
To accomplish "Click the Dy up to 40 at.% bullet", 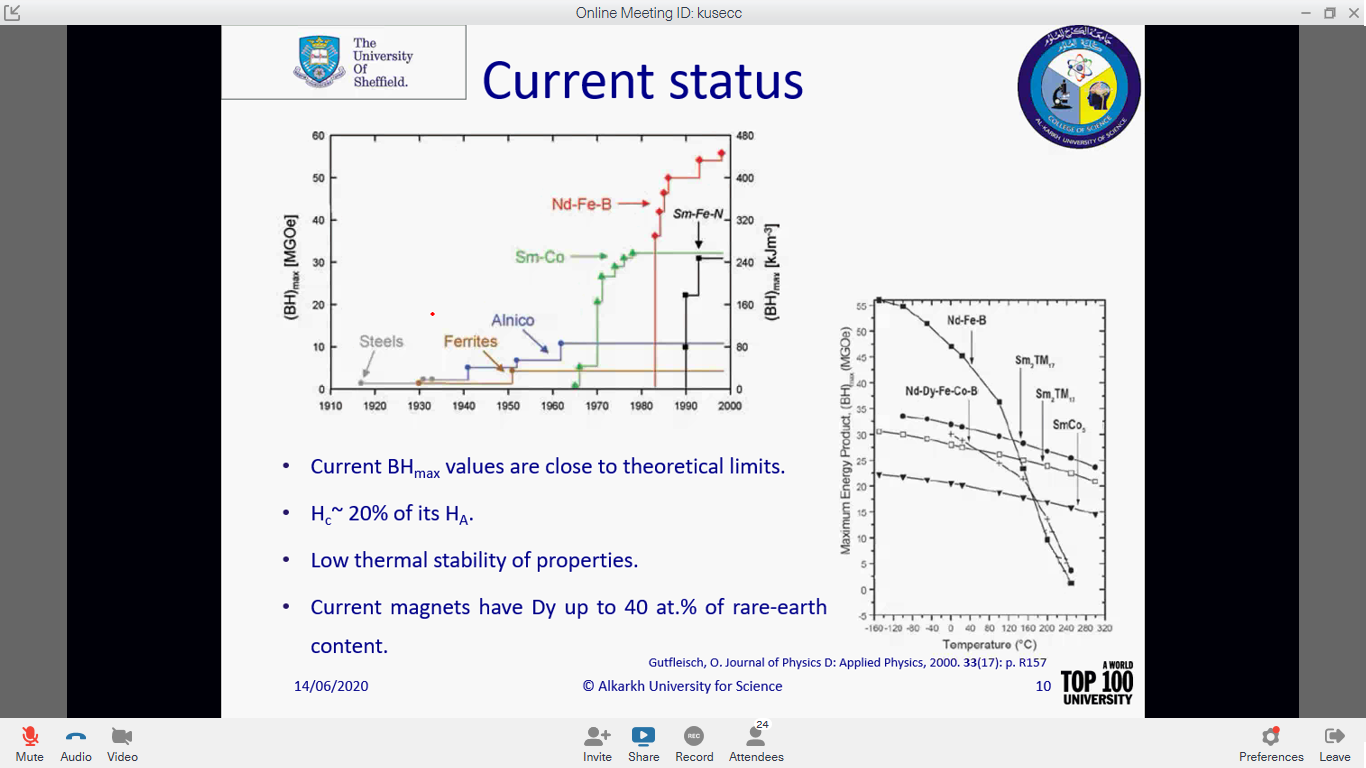I will click(568, 626).
